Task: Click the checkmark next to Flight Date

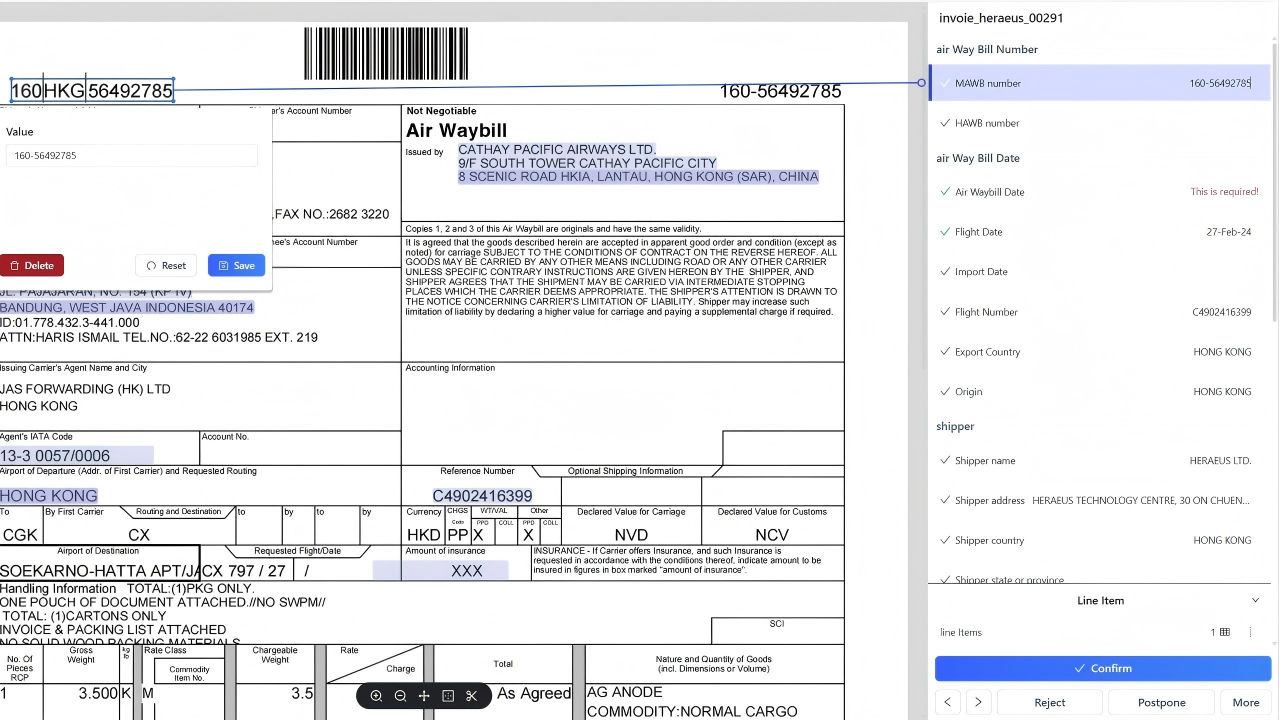Action: point(945,232)
